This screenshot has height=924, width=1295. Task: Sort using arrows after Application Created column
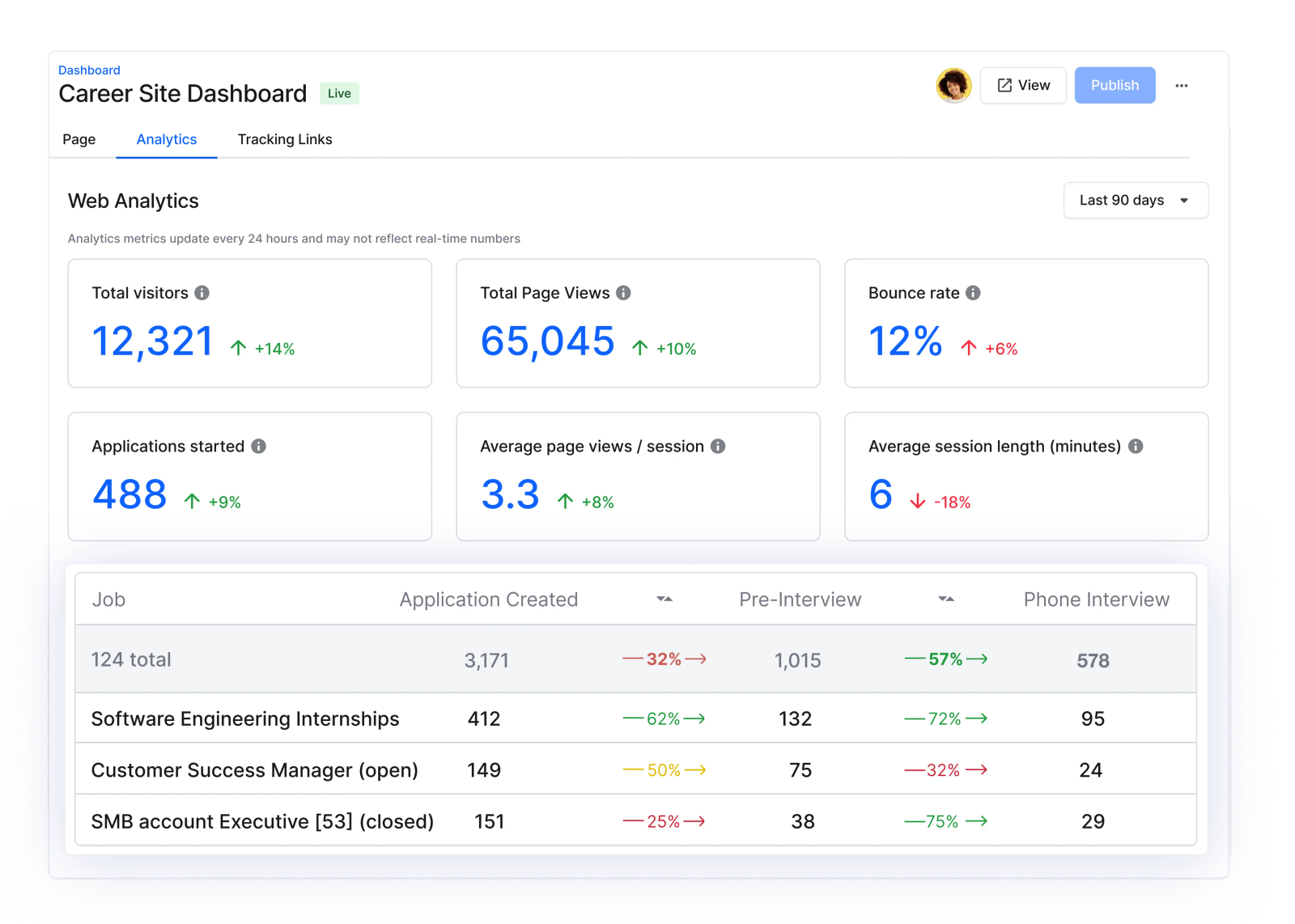click(x=664, y=600)
